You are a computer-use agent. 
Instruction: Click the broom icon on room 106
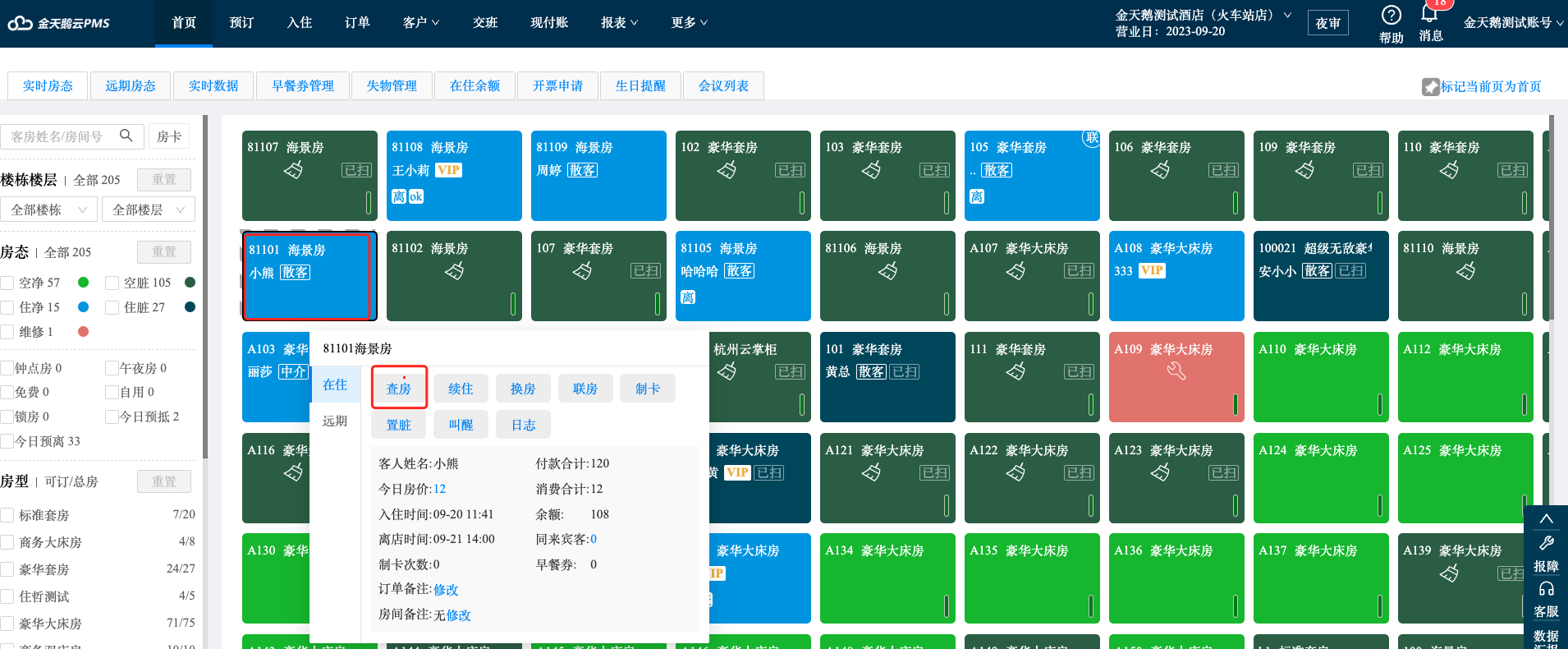(1160, 170)
